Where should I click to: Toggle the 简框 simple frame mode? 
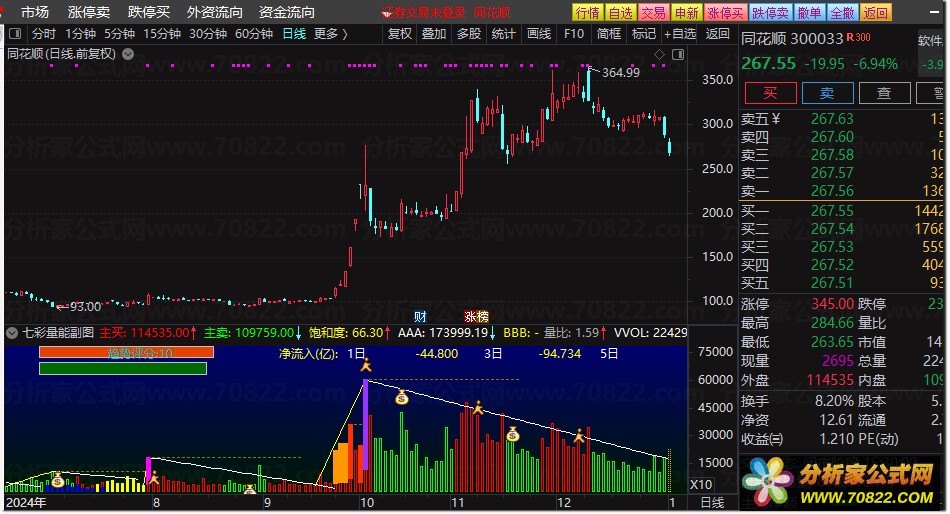tap(608, 34)
